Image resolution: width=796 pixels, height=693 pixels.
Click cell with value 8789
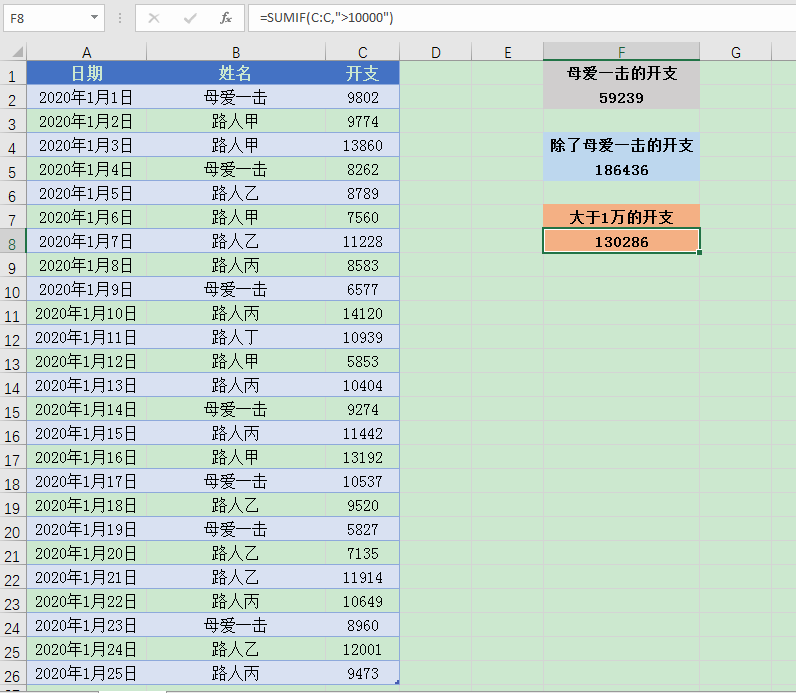pyautogui.click(x=362, y=193)
